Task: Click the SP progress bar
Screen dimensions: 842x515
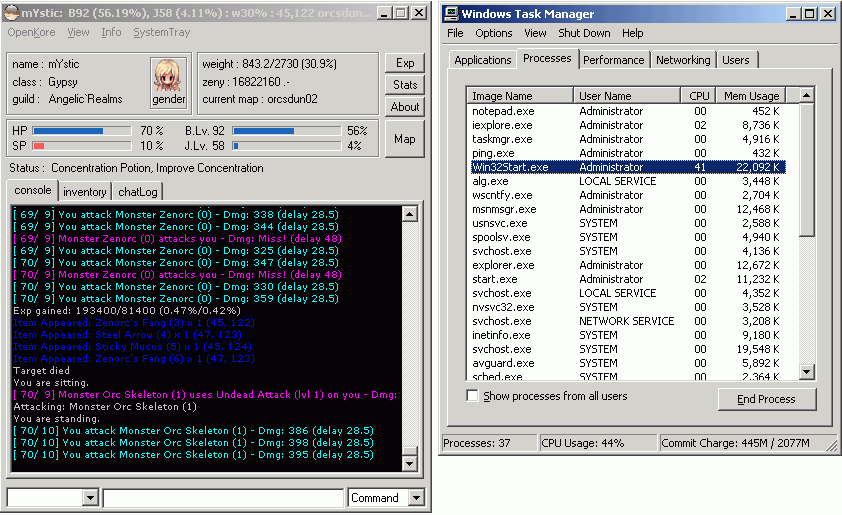Action: (x=82, y=146)
